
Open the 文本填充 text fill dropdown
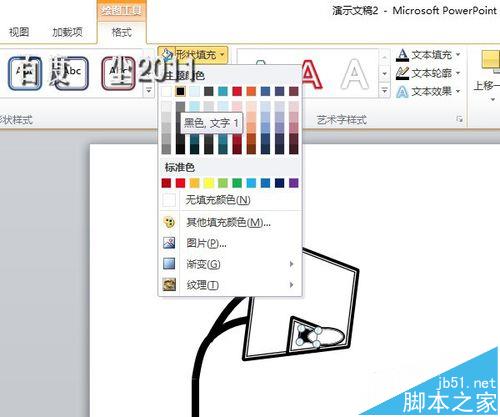[x=428, y=54]
